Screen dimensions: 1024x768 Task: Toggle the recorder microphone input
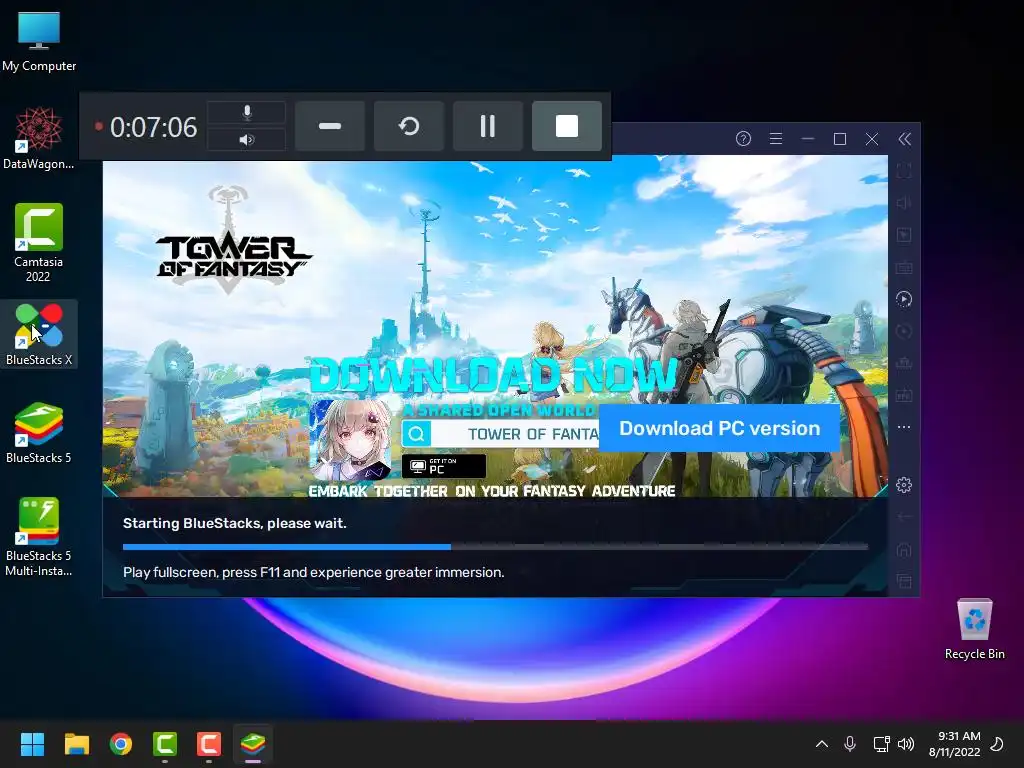(x=246, y=112)
